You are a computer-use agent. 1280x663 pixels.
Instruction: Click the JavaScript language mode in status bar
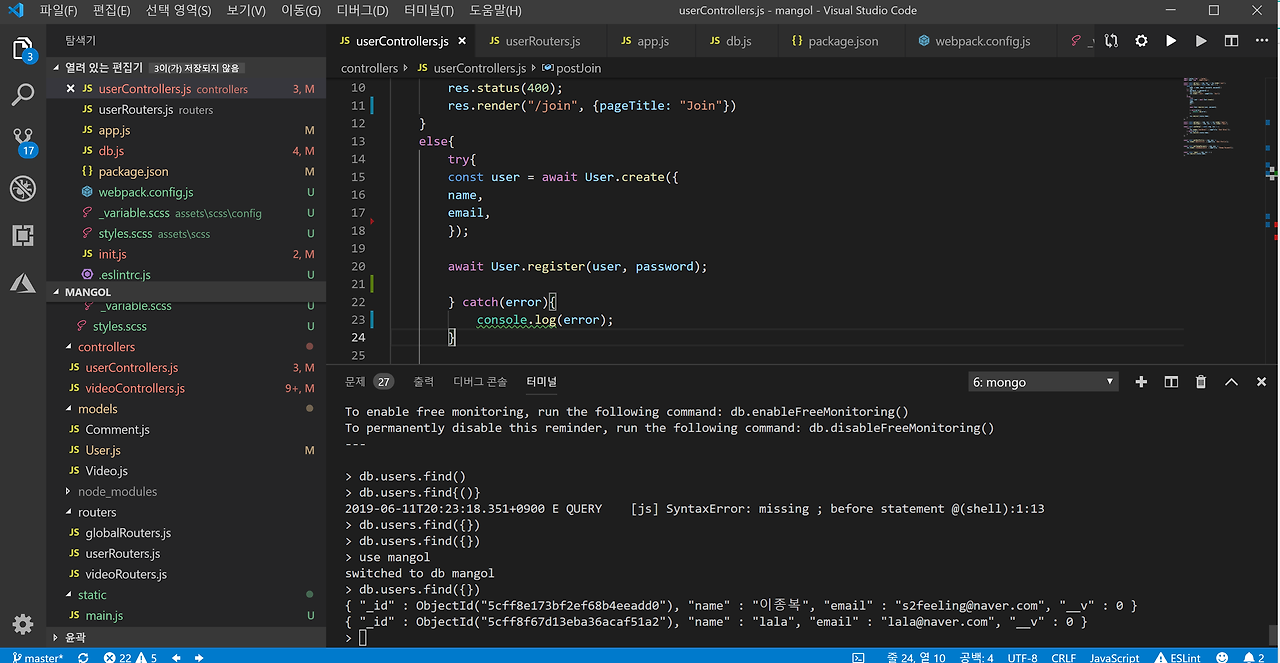pos(1114,657)
